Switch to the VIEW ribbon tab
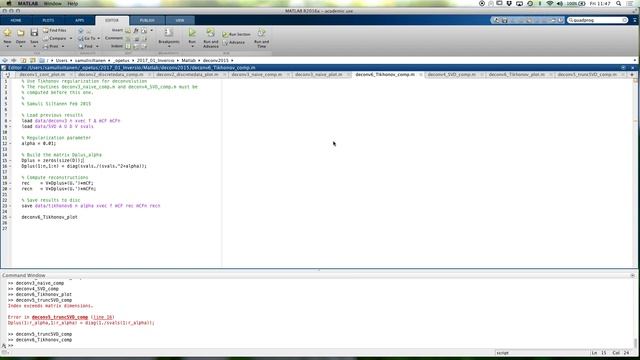 (x=180, y=20)
